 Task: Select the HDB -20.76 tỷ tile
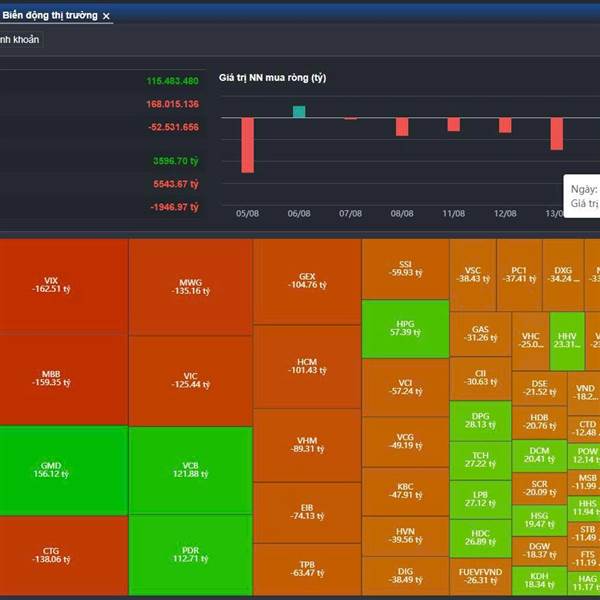[x=539, y=422]
